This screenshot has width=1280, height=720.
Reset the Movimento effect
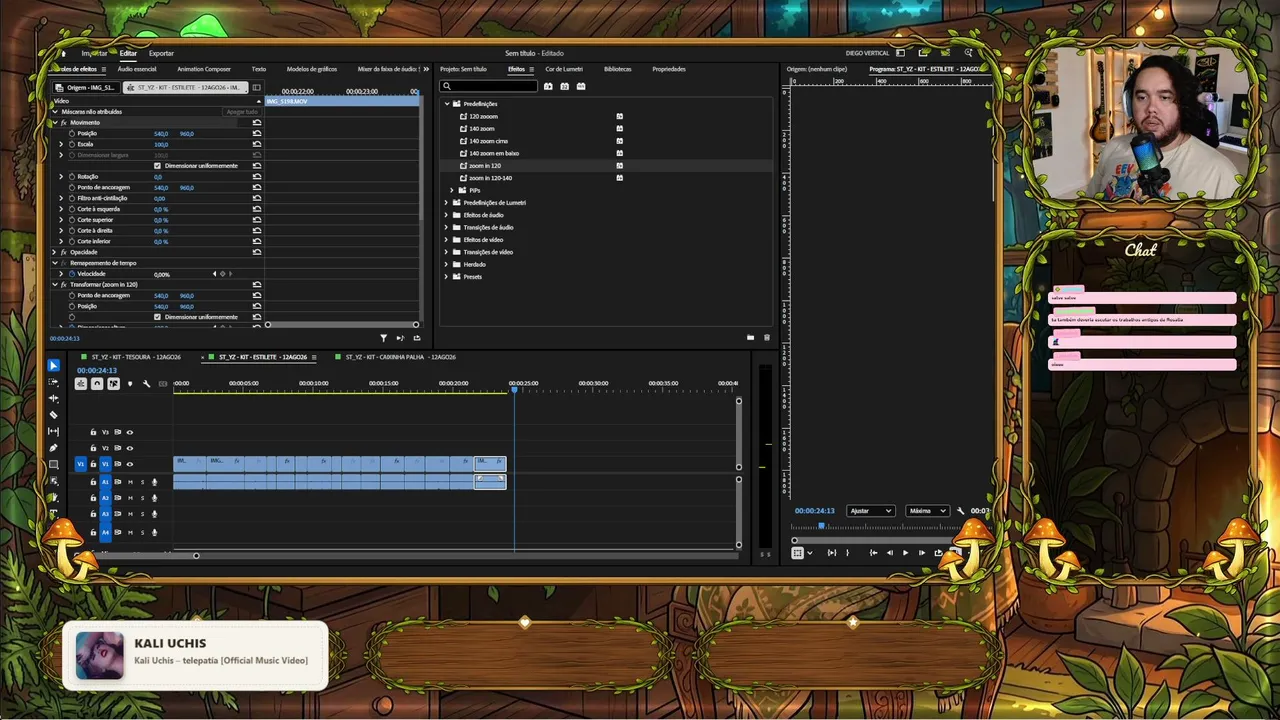(257, 122)
